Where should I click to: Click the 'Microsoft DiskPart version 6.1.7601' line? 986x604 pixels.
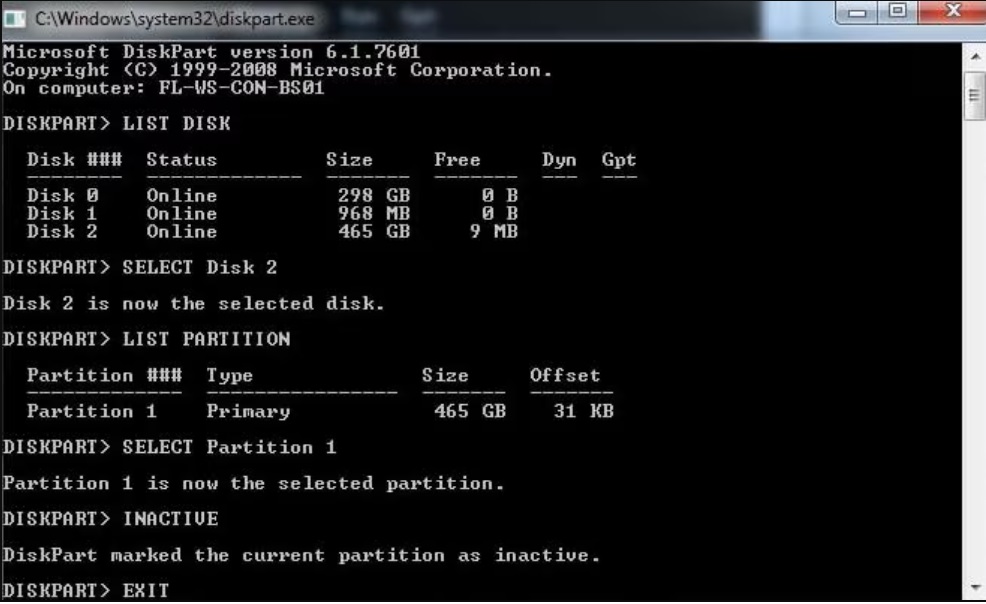[211, 52]
